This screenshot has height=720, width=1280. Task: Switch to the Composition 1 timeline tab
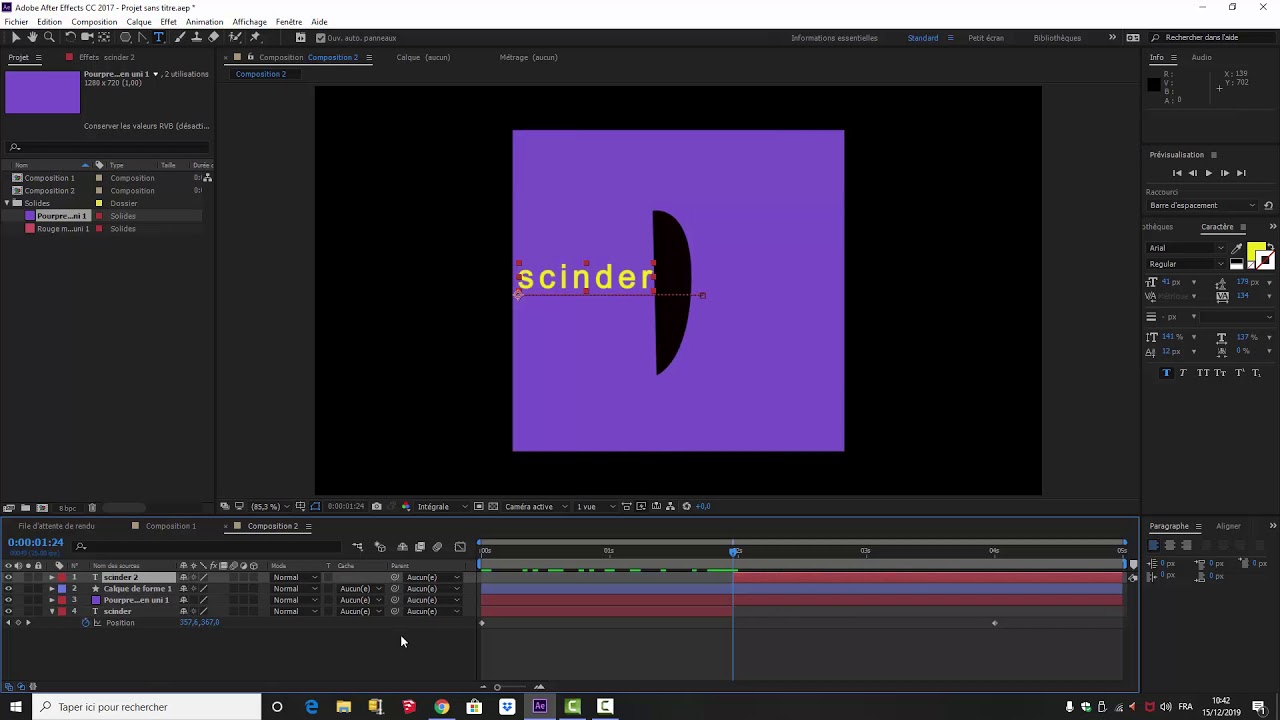pyautogui.click(x=170, y=526)
